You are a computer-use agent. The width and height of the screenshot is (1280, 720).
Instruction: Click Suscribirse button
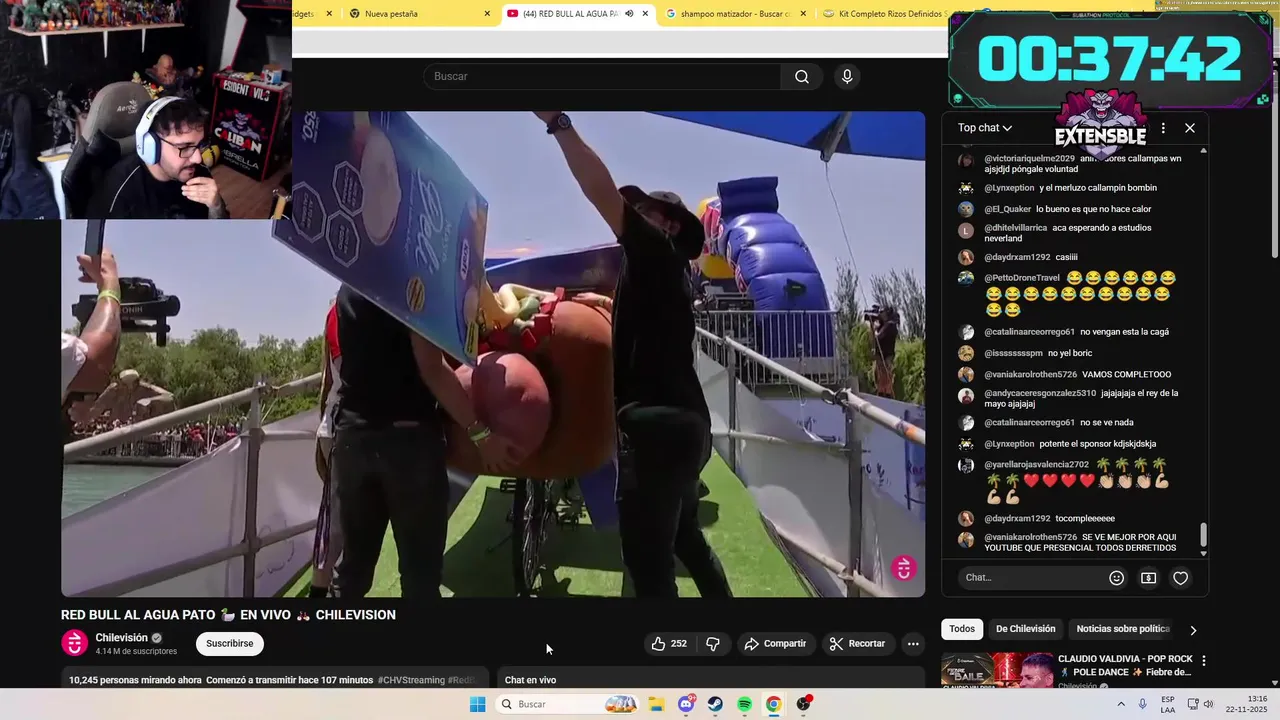[x=230, y=644]
